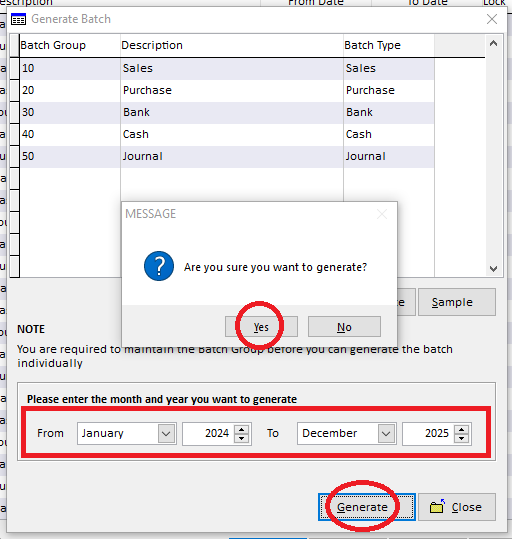Click the Purchase batch type cell
Screen dimensions: 512x539
389,90
